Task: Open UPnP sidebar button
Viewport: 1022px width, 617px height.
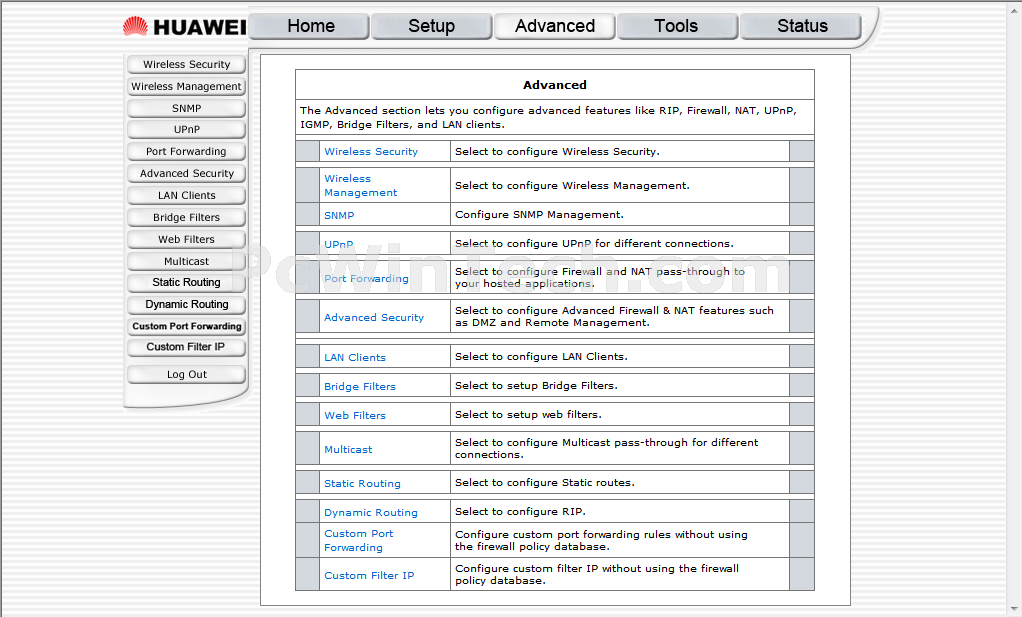Action: (x=186, y=130)
